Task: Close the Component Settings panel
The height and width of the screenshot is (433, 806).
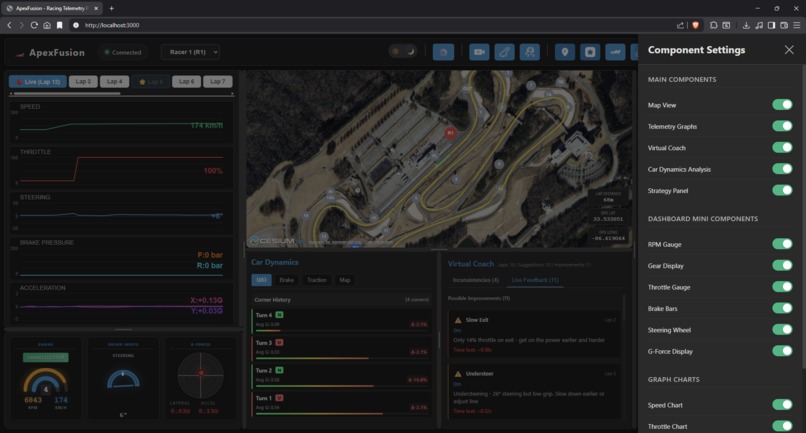Action: [789, 50]
